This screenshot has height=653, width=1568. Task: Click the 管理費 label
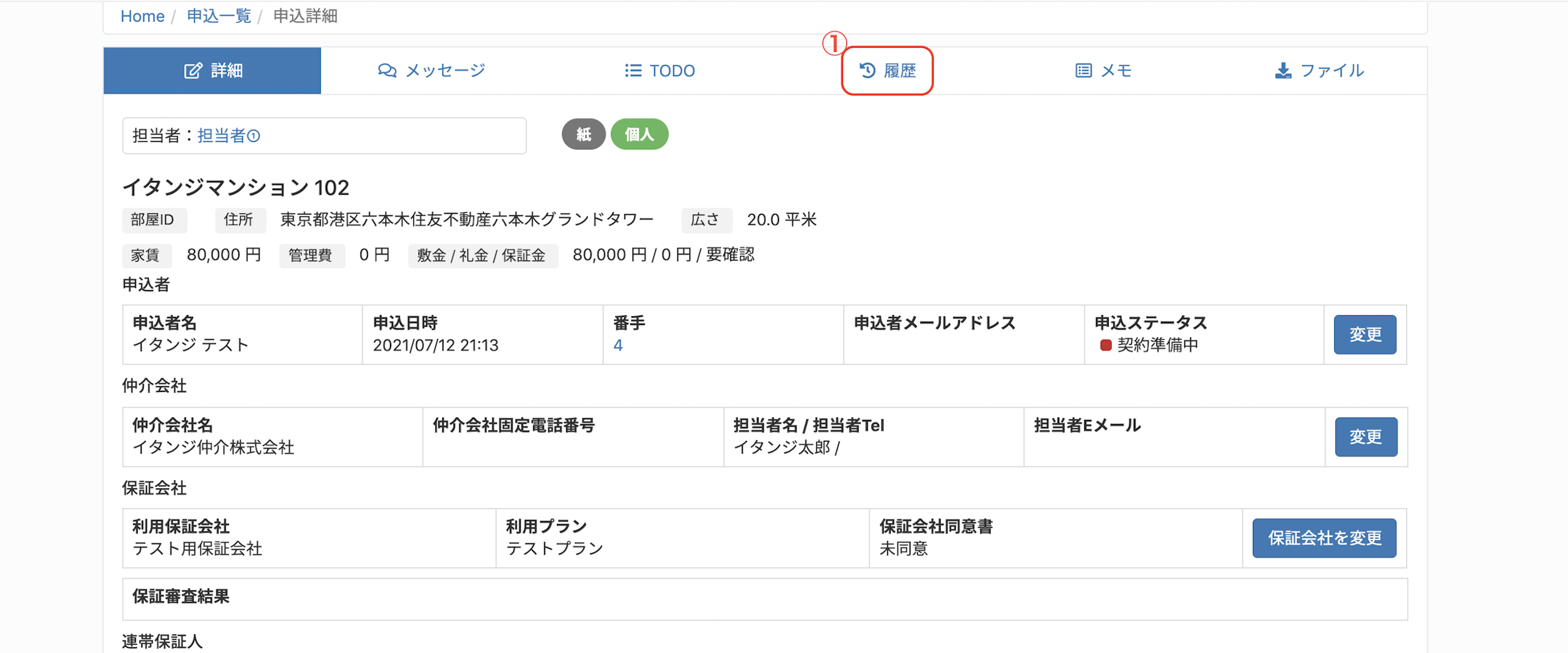(x=312, y=255)
